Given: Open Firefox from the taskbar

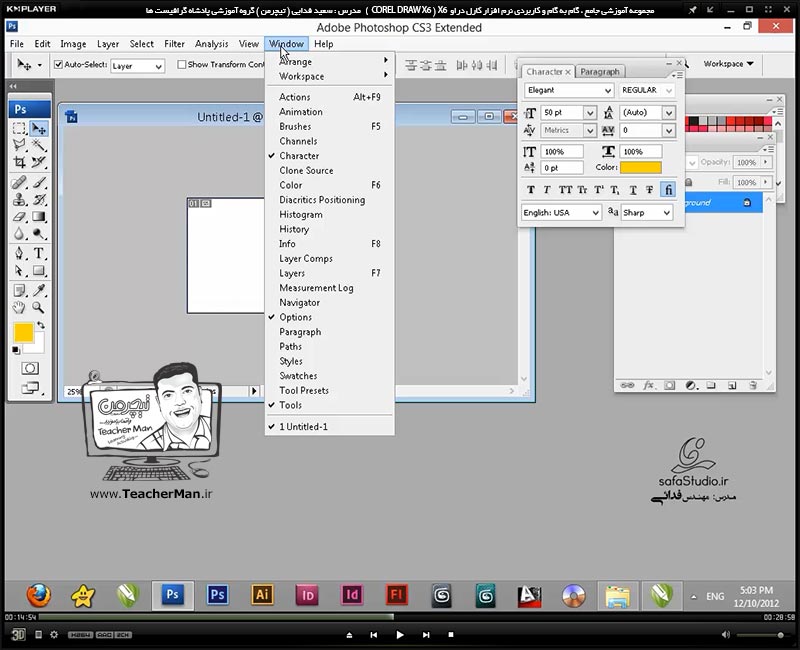Looking at the screenshot, I should click(38, 595).
